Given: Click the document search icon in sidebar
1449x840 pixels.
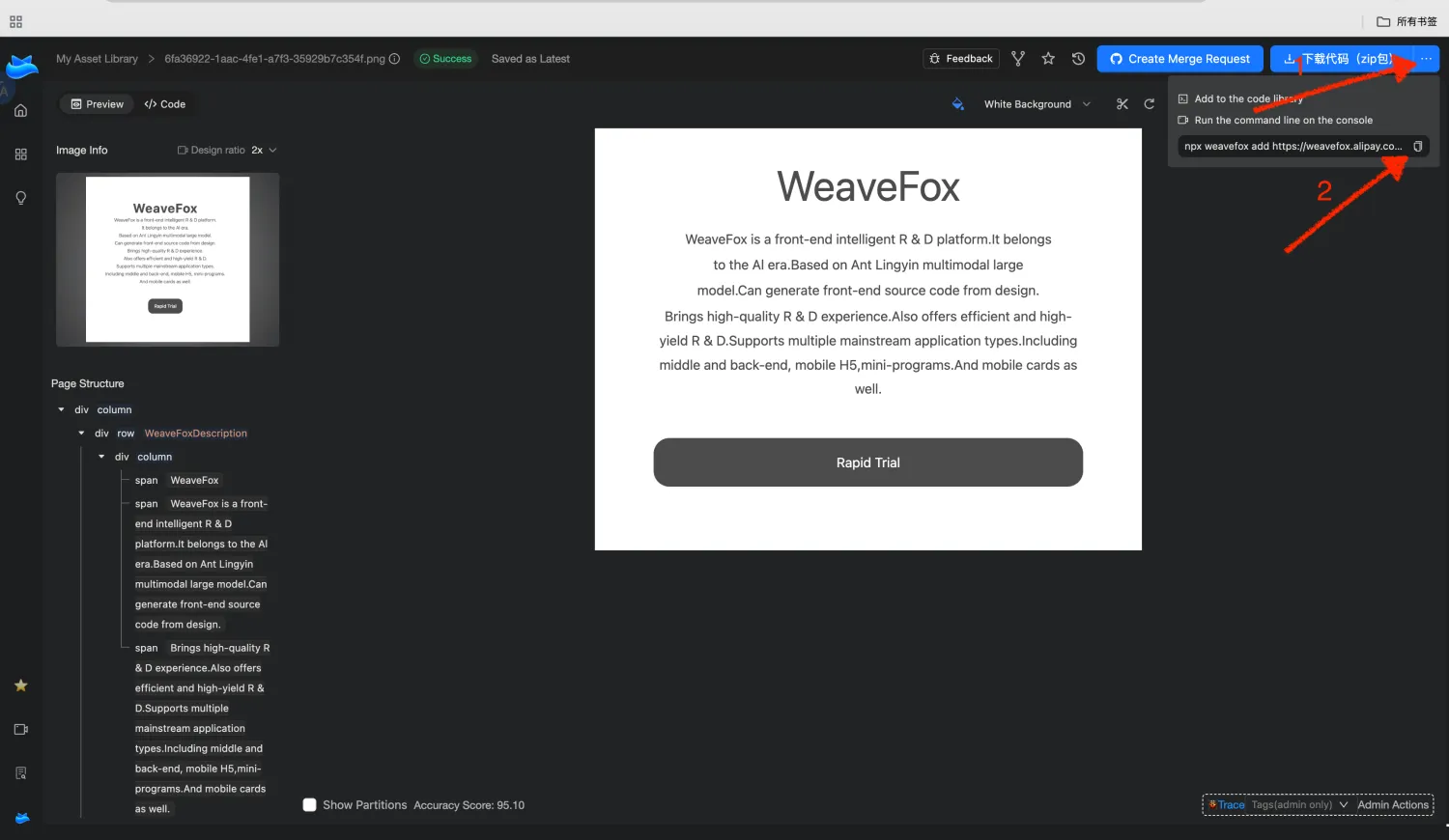Looking at the screenshot, I should point(20,773).
